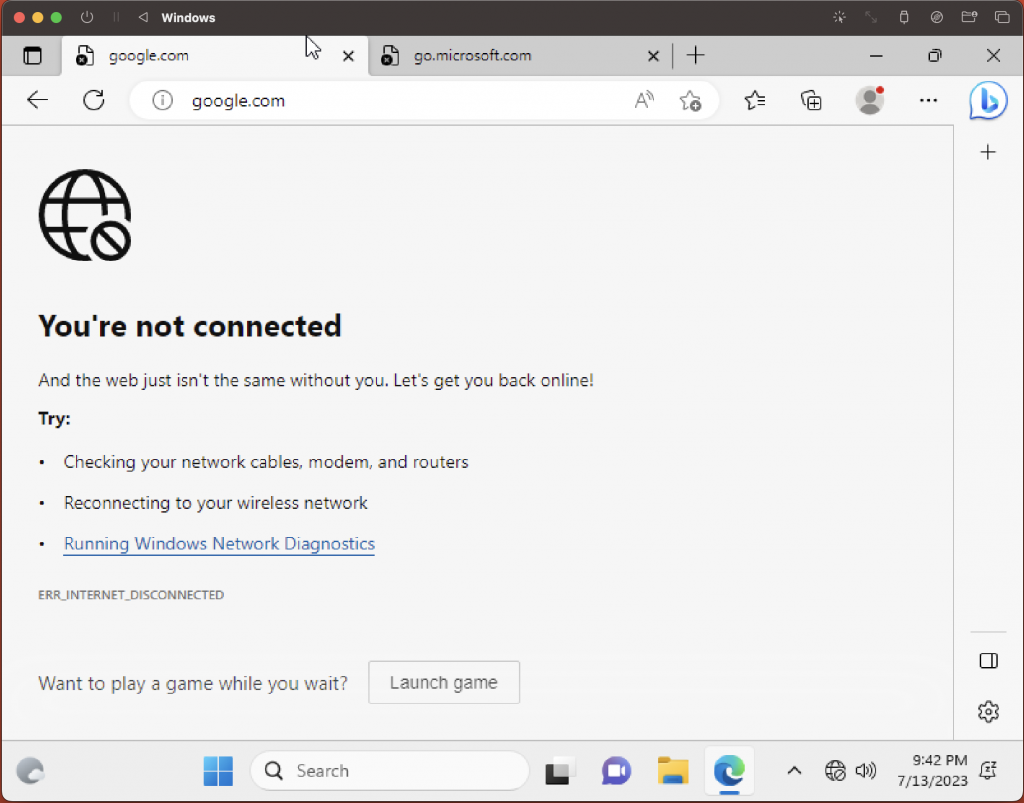Toggle the sidebar visibility

(988, 661)
